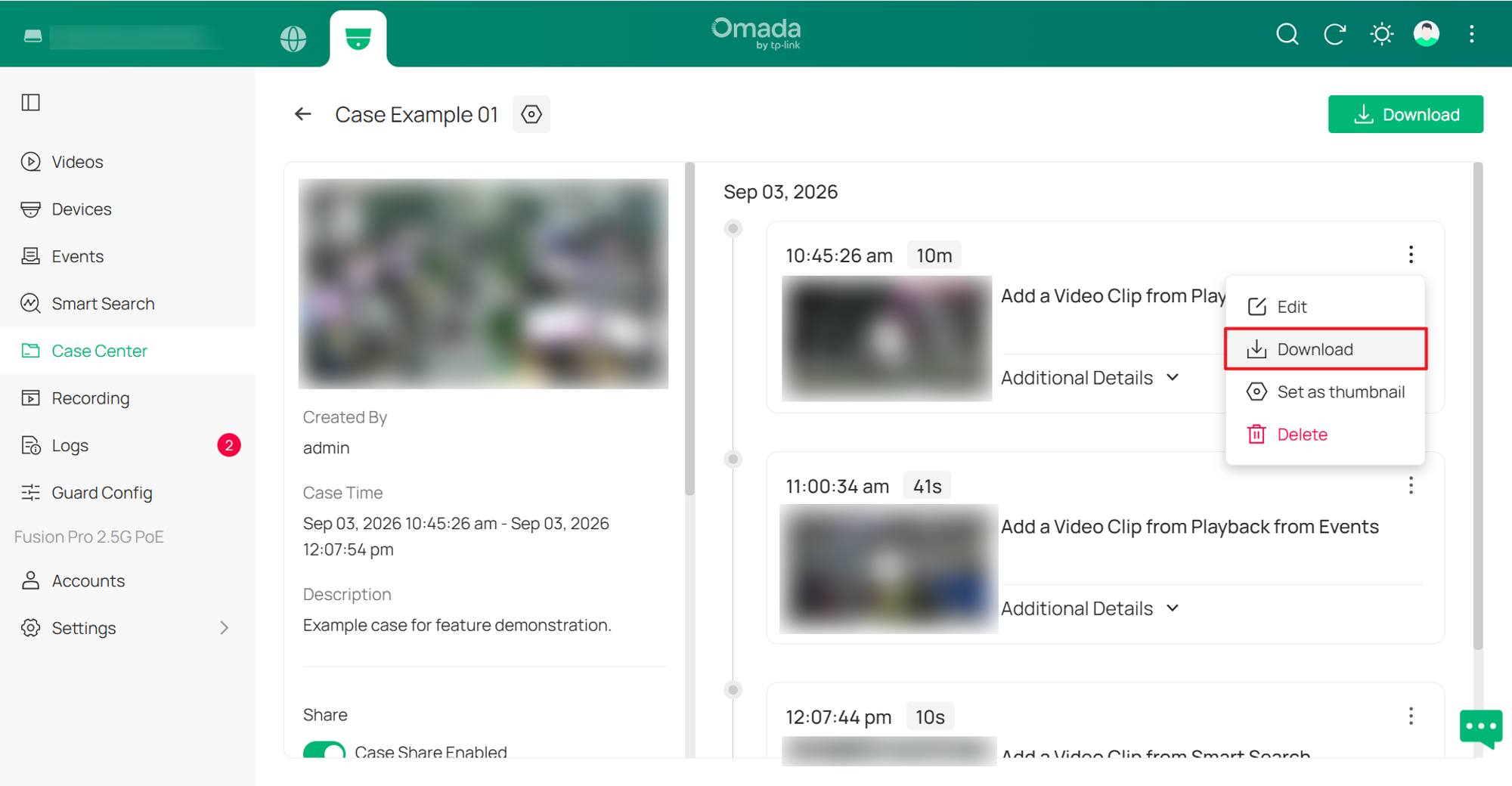Open the 11:00:34 am clip thumbnail

888,568
